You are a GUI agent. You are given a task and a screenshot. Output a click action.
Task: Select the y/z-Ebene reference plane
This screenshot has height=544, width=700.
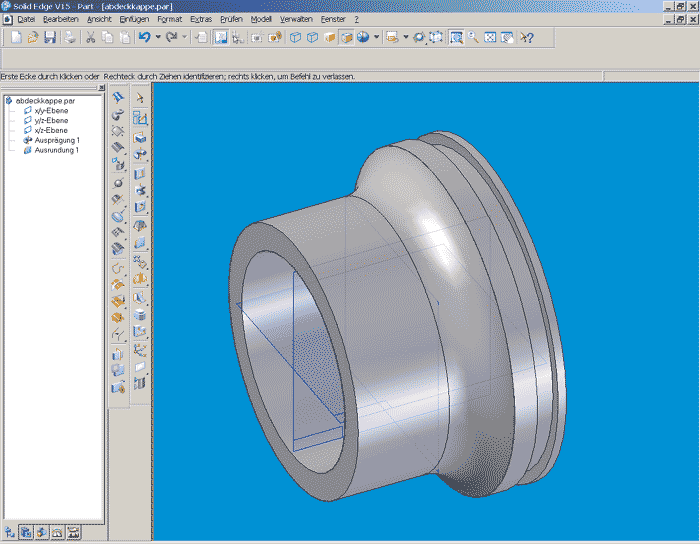[51, 120]
